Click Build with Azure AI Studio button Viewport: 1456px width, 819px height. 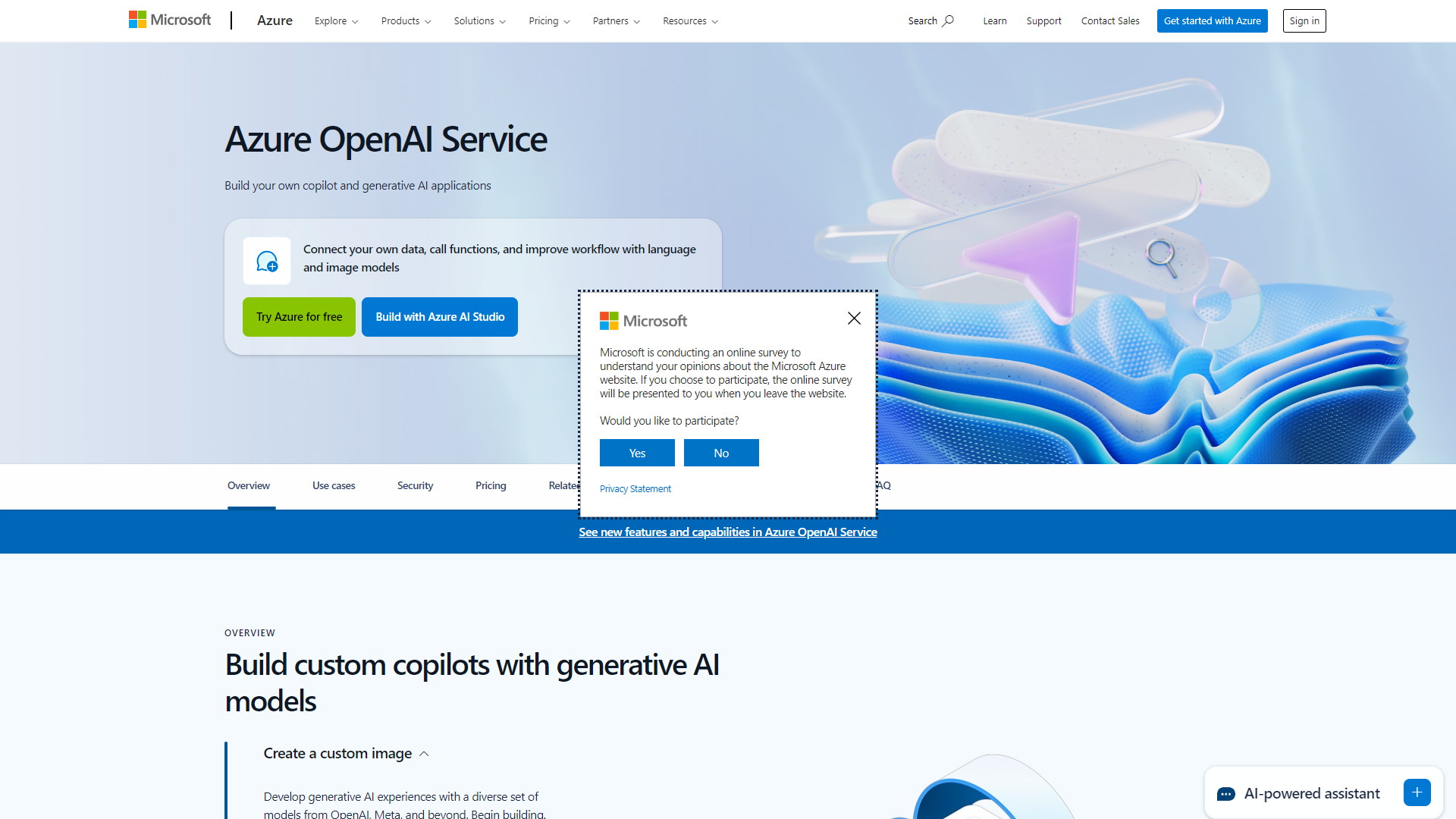(x=440, y=316)
